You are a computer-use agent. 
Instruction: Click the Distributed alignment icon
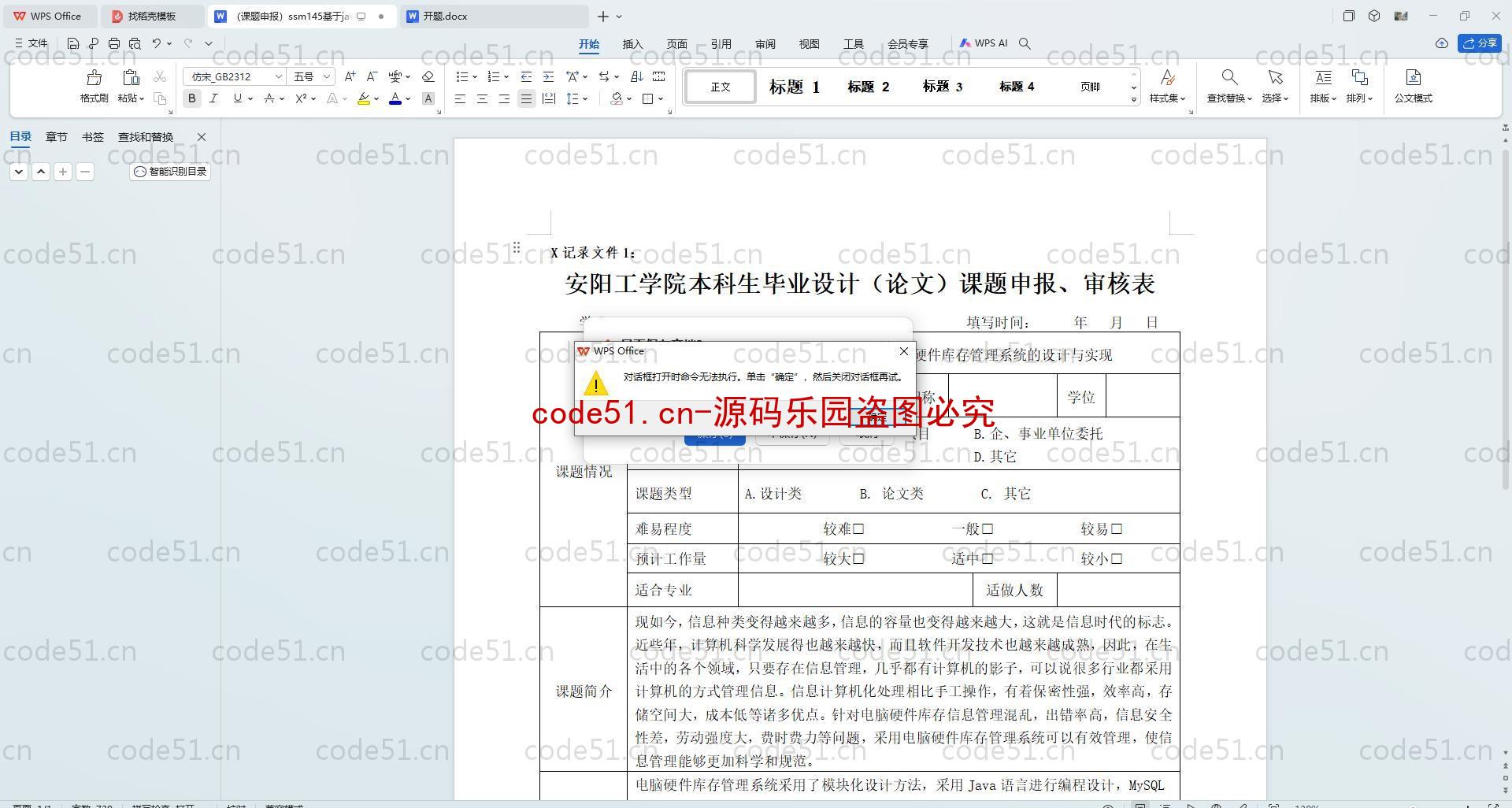pyautogui.click(x=549, y=98)
